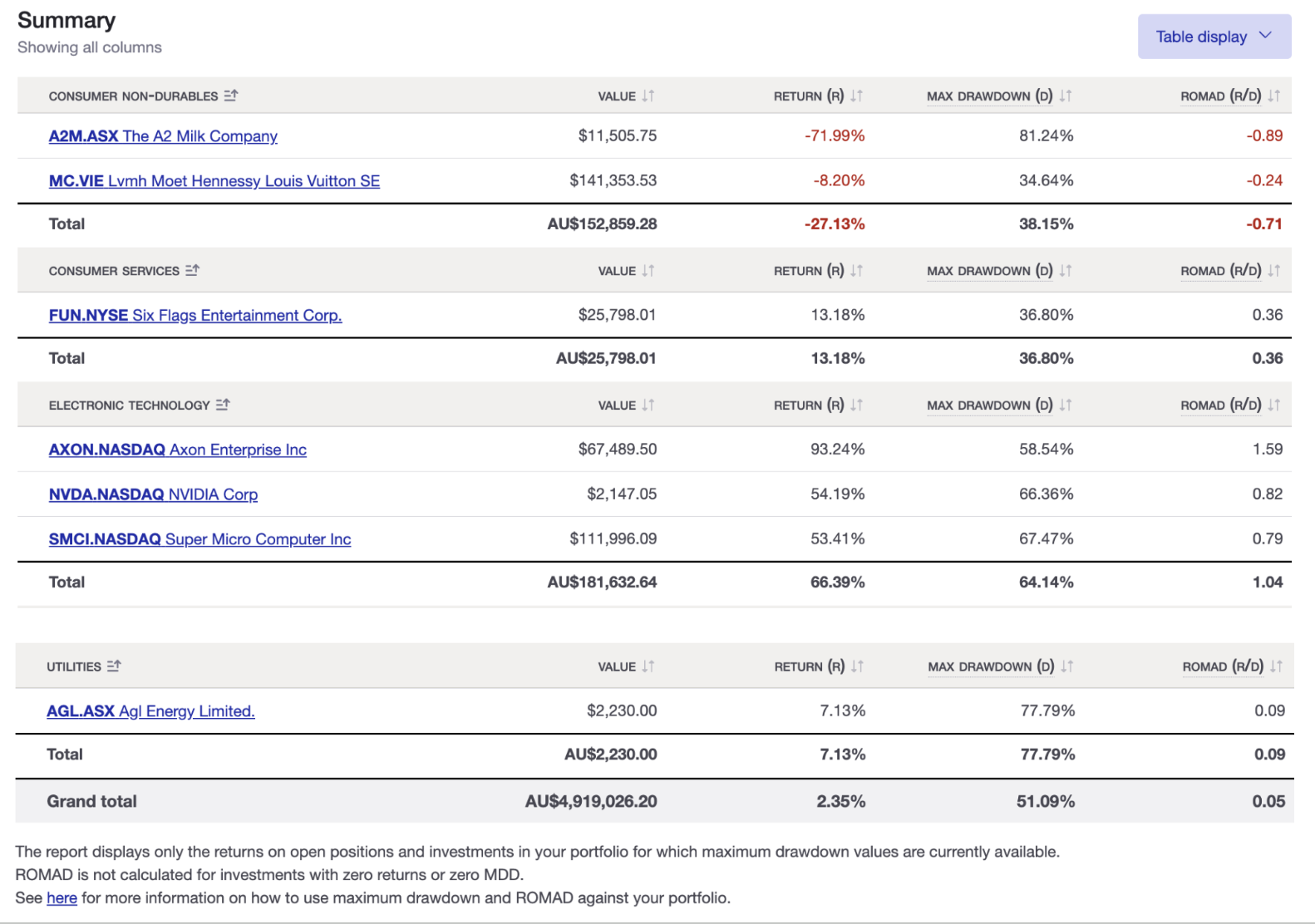Select the Grand total return 2.35%
This screenshot has height=924, width=1315.
[841, 802]
